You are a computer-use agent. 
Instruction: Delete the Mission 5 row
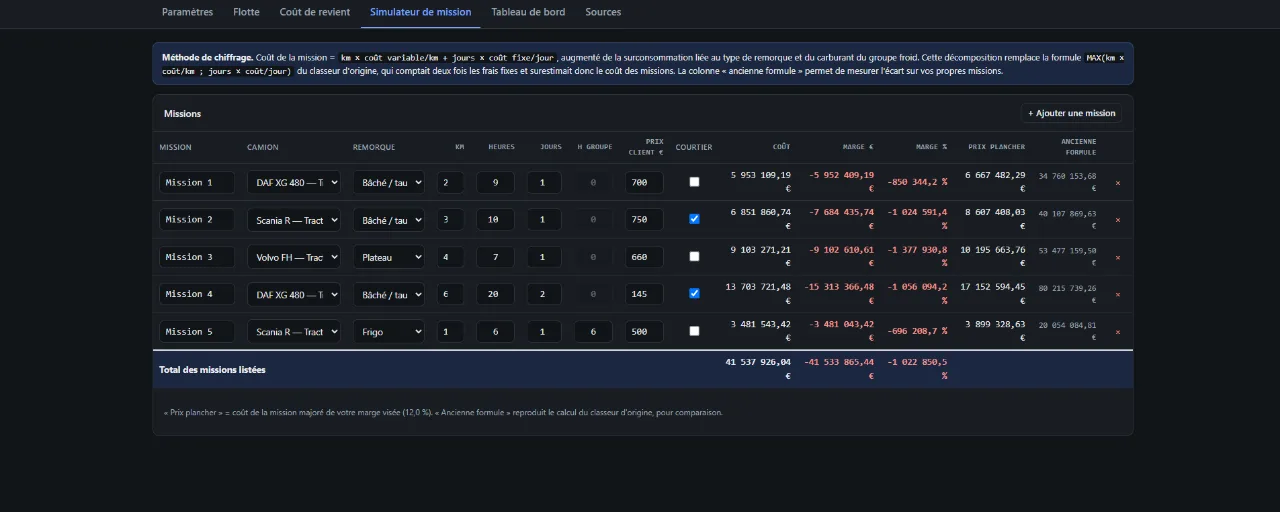click(1118, 331)
